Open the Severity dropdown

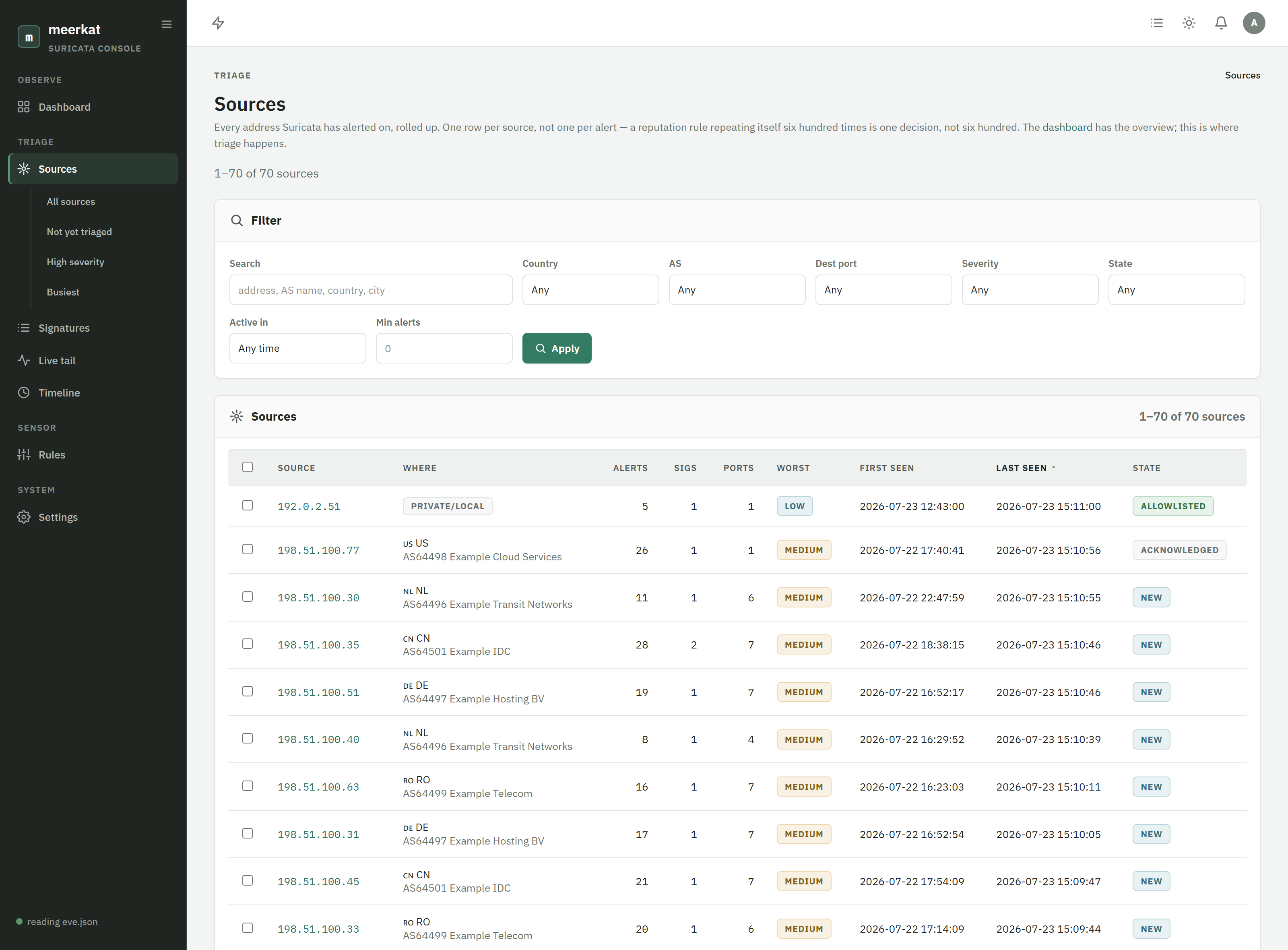(1030, 290)
